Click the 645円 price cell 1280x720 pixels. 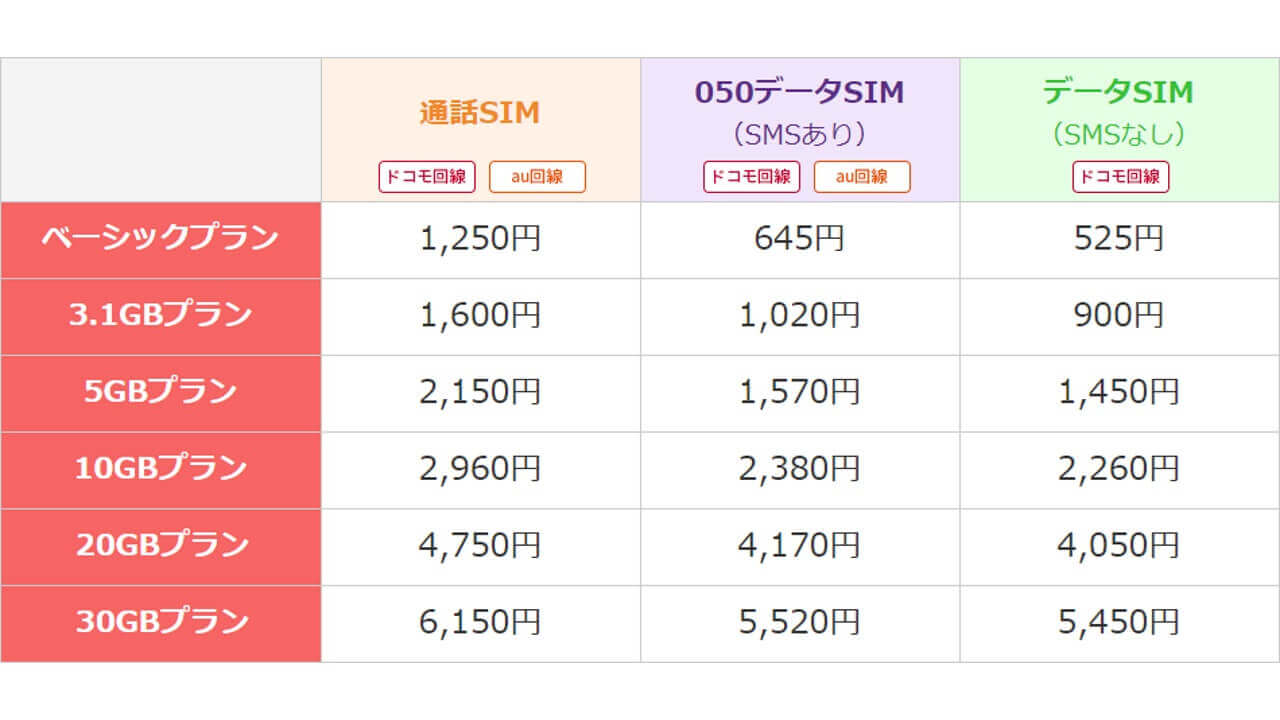pos(799,239)
